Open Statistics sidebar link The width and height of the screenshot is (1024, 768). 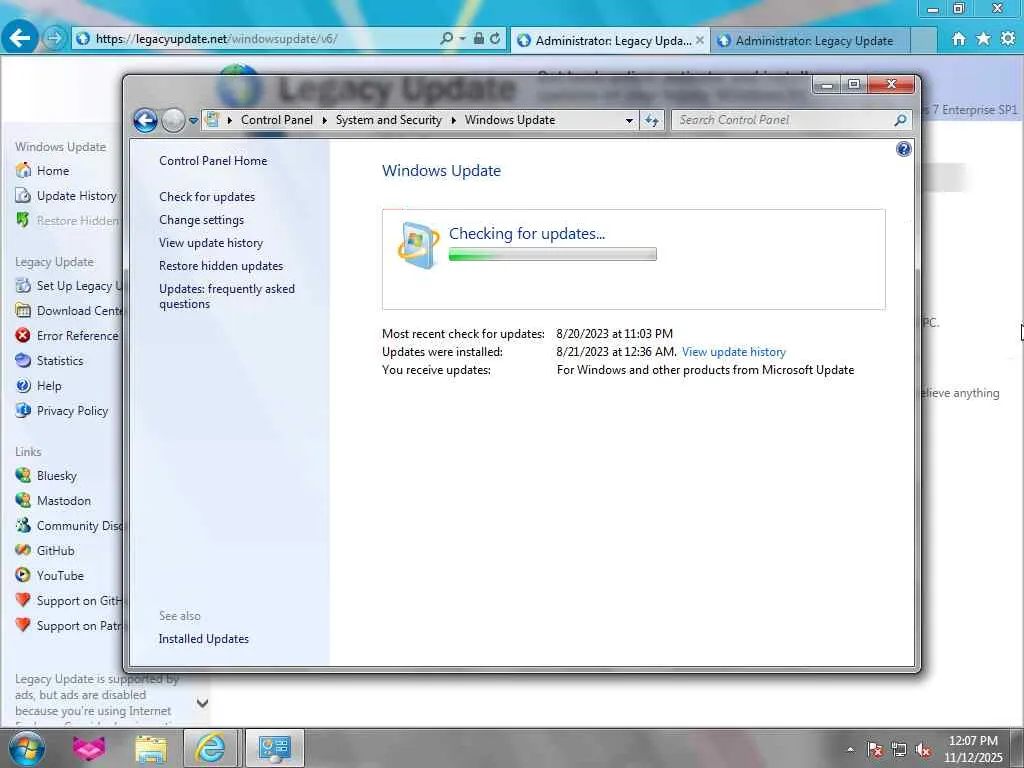point(59,360)
